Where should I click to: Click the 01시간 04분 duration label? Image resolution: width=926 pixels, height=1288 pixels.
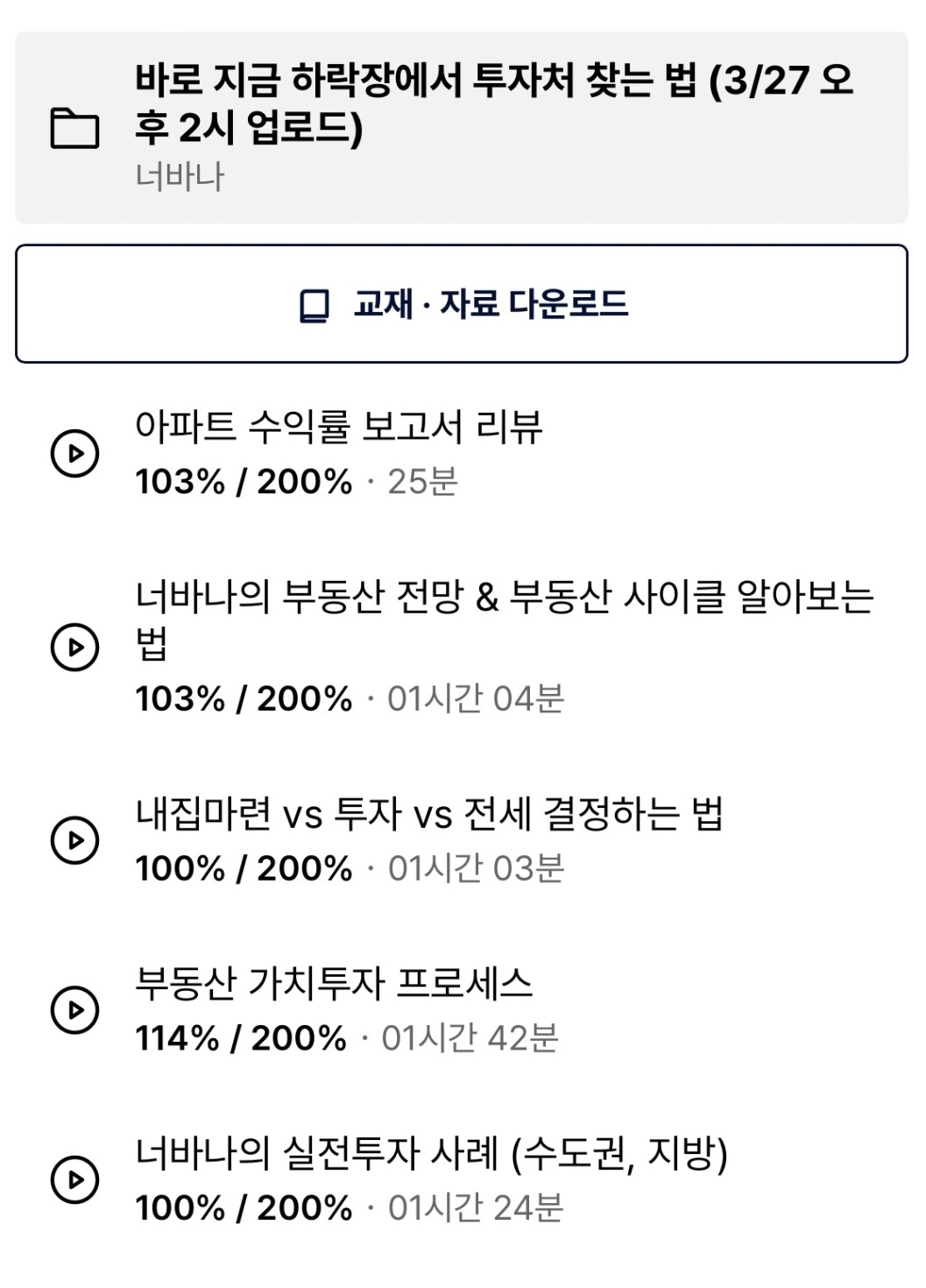[x=476, y=699]
